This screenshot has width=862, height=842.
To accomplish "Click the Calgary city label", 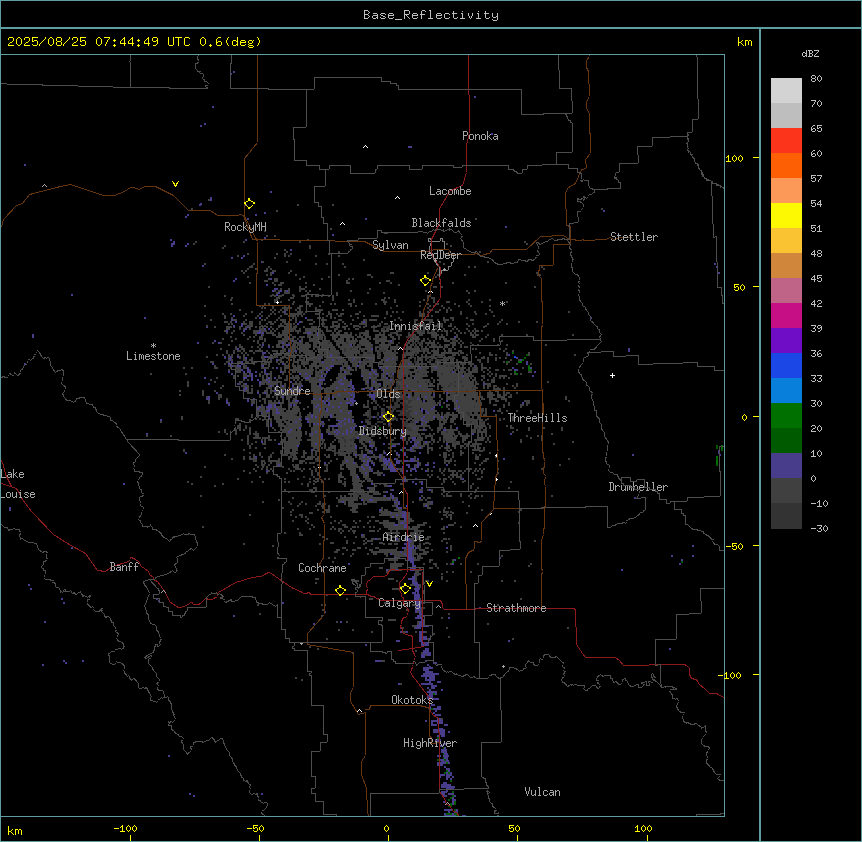I will pos(399,603).
